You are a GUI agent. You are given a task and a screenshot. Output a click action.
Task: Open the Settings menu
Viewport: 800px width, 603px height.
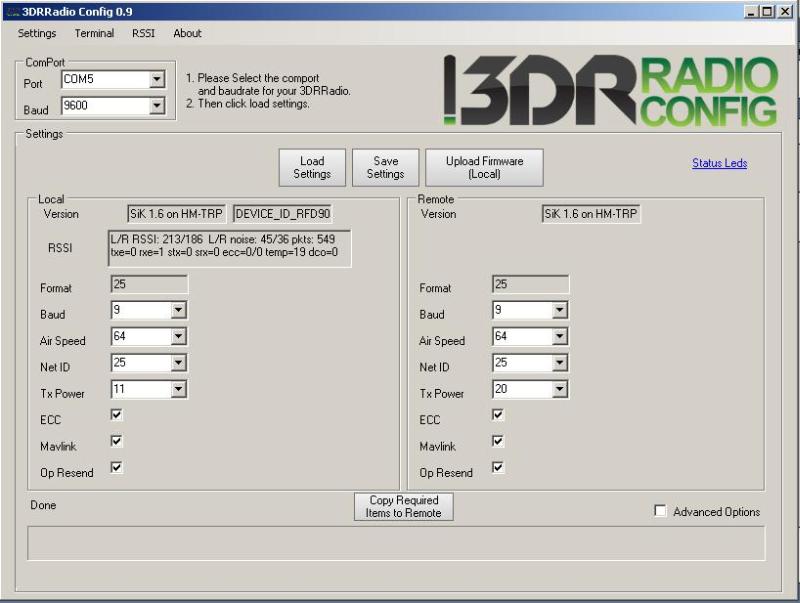point(36,33)
